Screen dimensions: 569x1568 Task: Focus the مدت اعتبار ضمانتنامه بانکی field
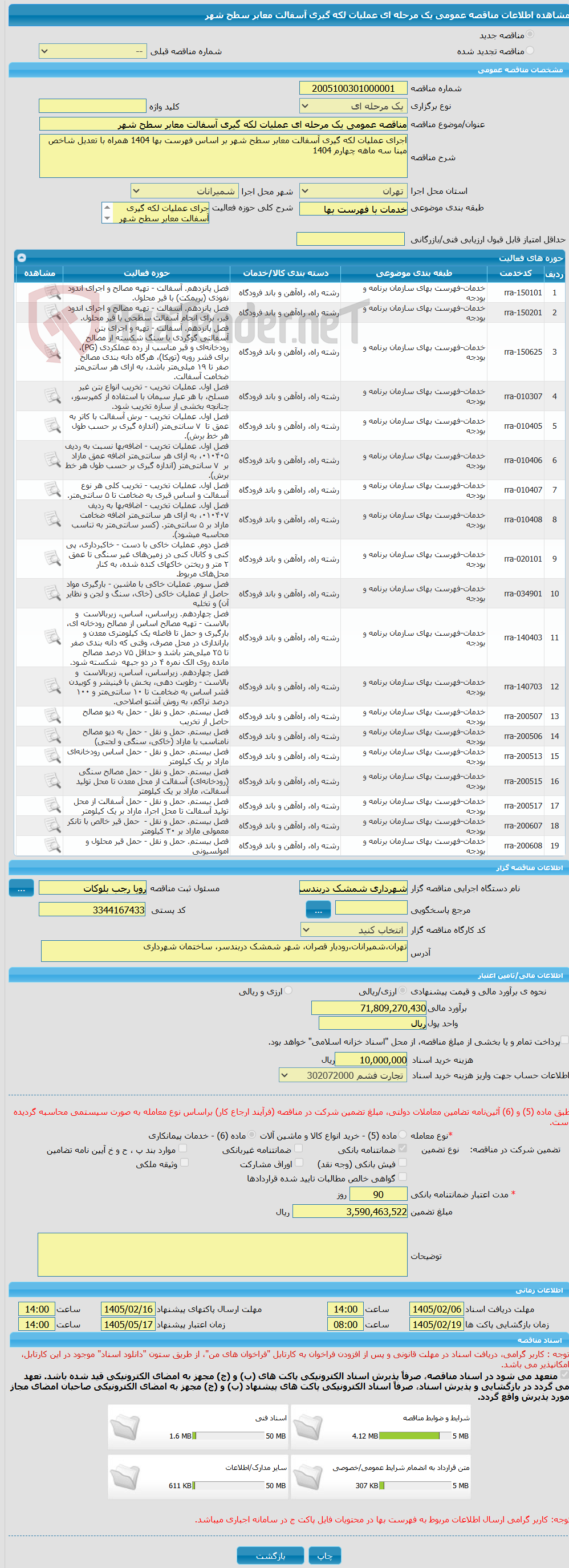[379, 1195]
